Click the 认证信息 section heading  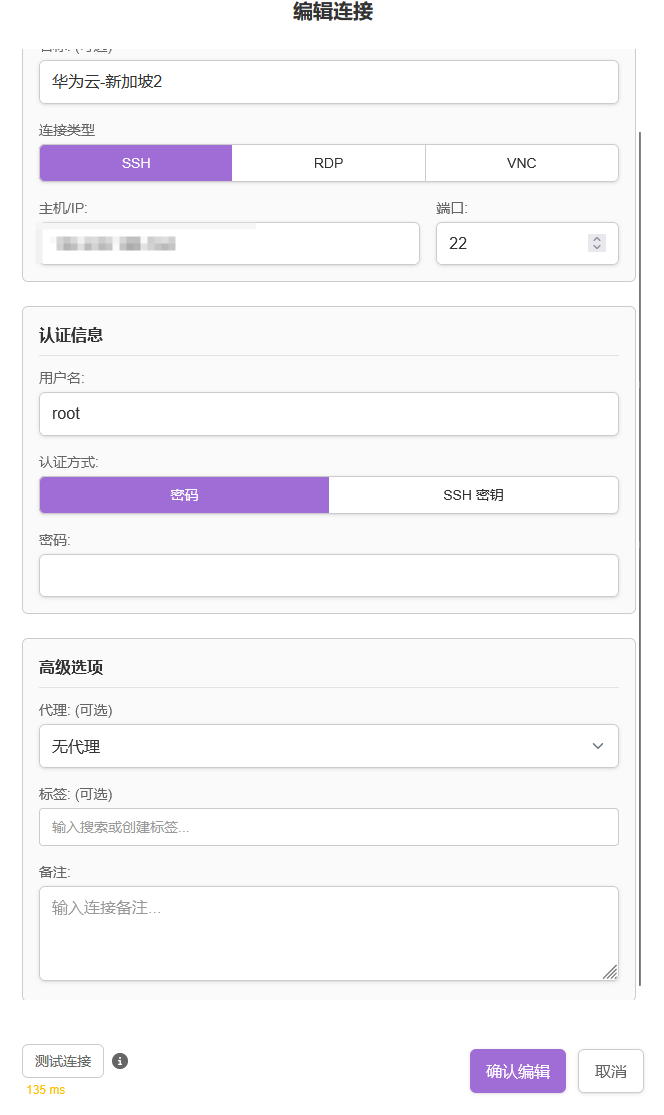point(71,335)
